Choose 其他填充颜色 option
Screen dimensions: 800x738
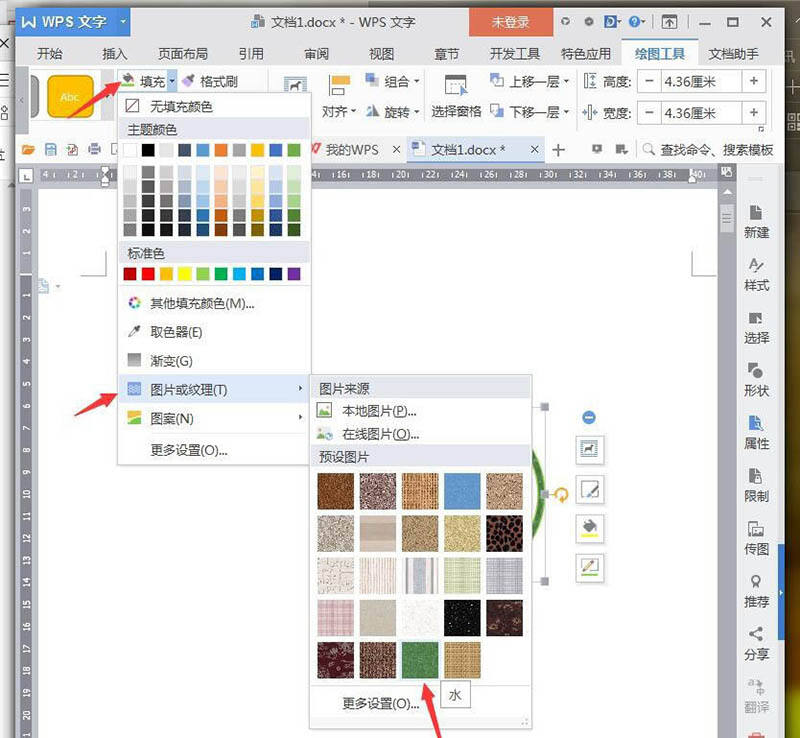click(x=201, y=303)
